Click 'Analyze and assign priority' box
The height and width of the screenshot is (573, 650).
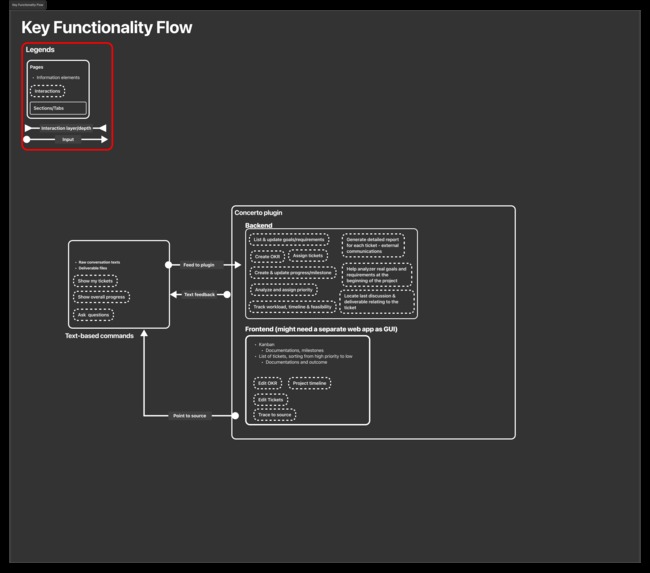(x=284, y=290)
